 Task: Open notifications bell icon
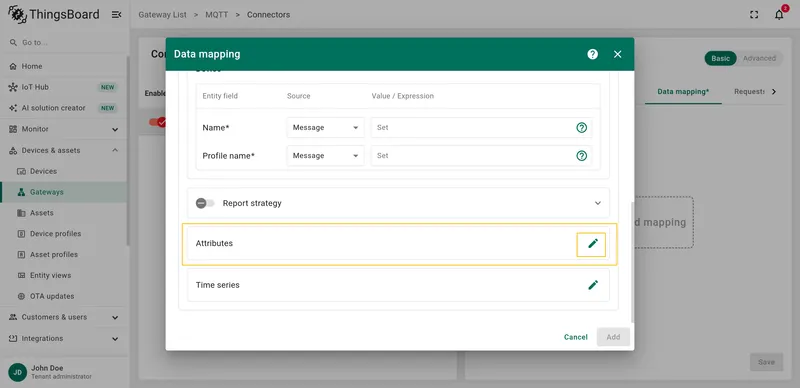pos(779,15)
